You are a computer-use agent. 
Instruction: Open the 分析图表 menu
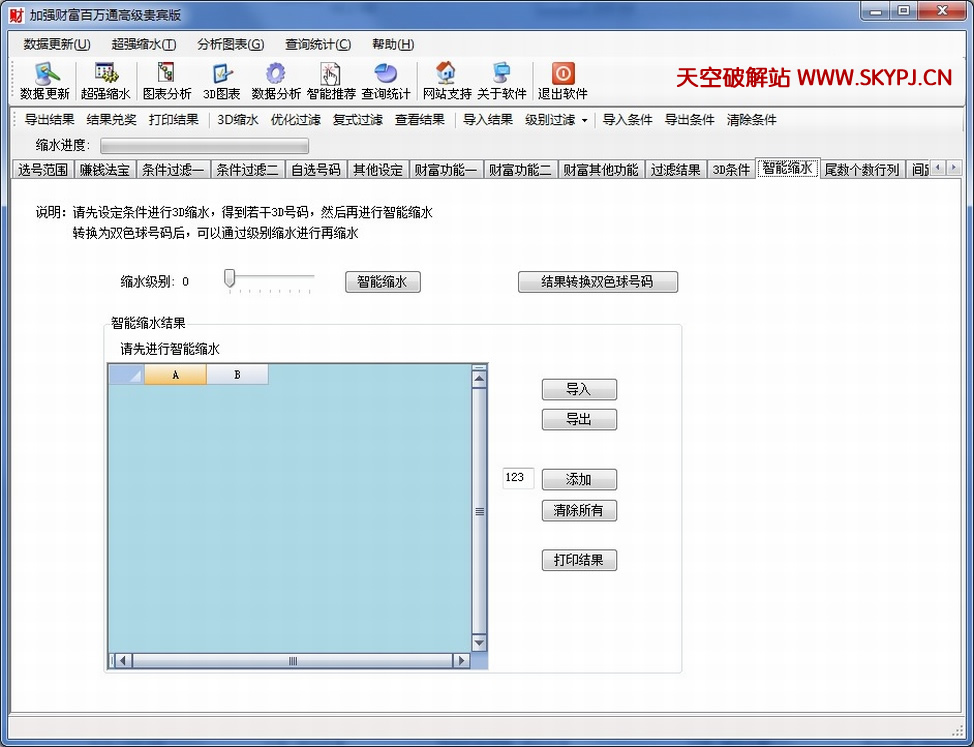click(230, 44)
